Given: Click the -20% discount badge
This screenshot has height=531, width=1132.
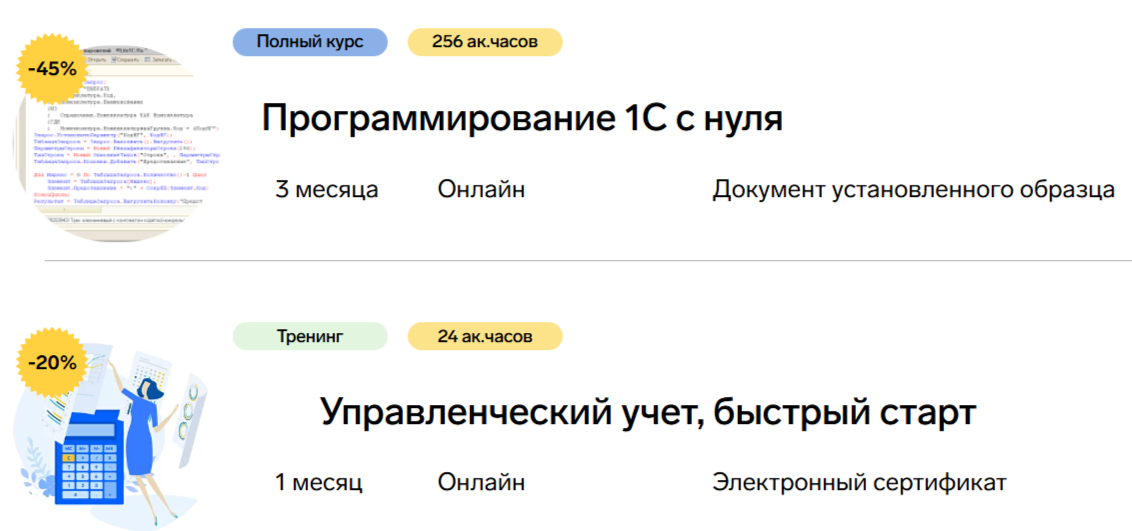Looking at the screenshot, I should (52, 362).
